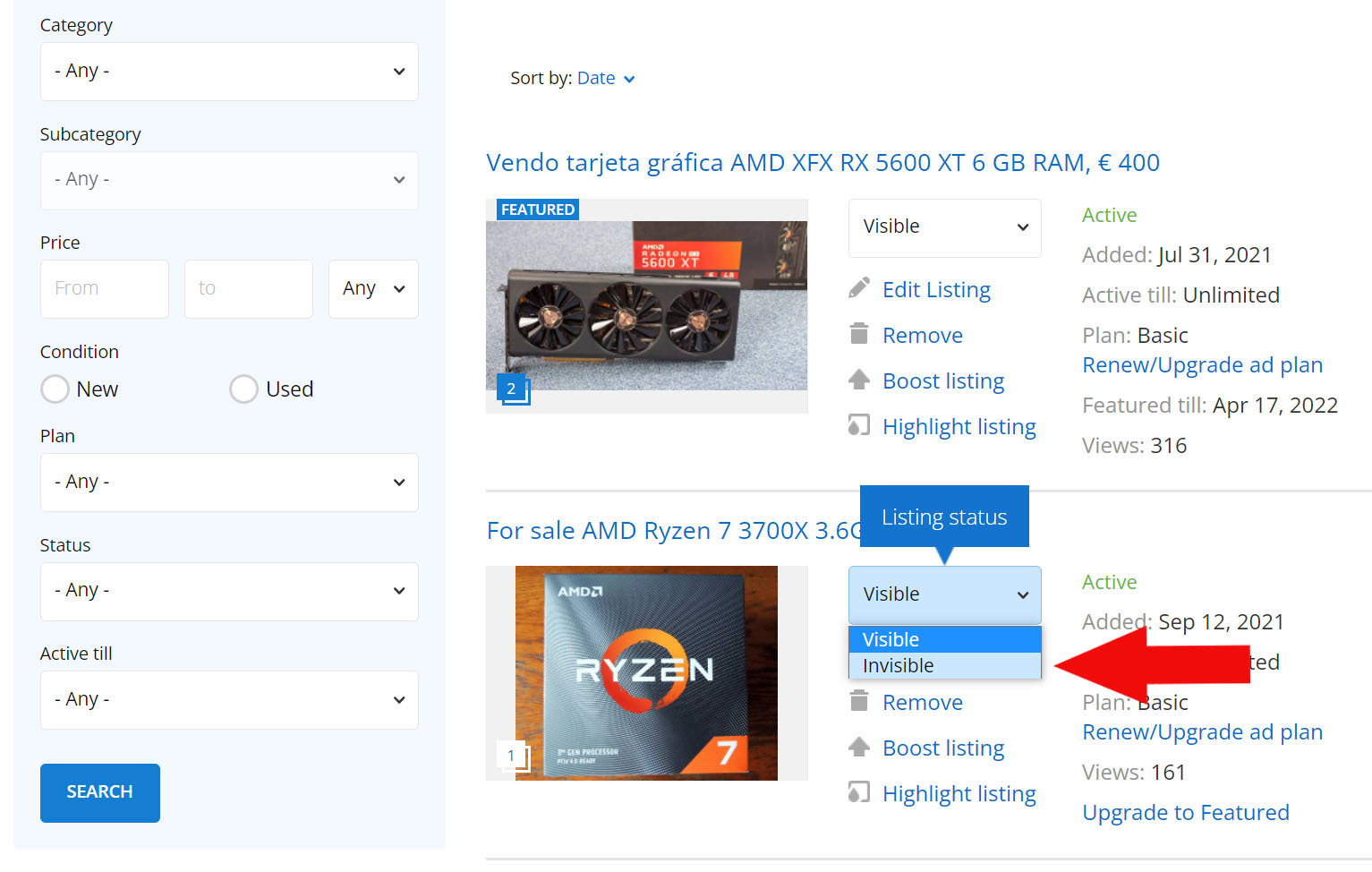Open visibility dropdown for AMD XFX listing
The image size is (1372, 872).
pos(945,227)
